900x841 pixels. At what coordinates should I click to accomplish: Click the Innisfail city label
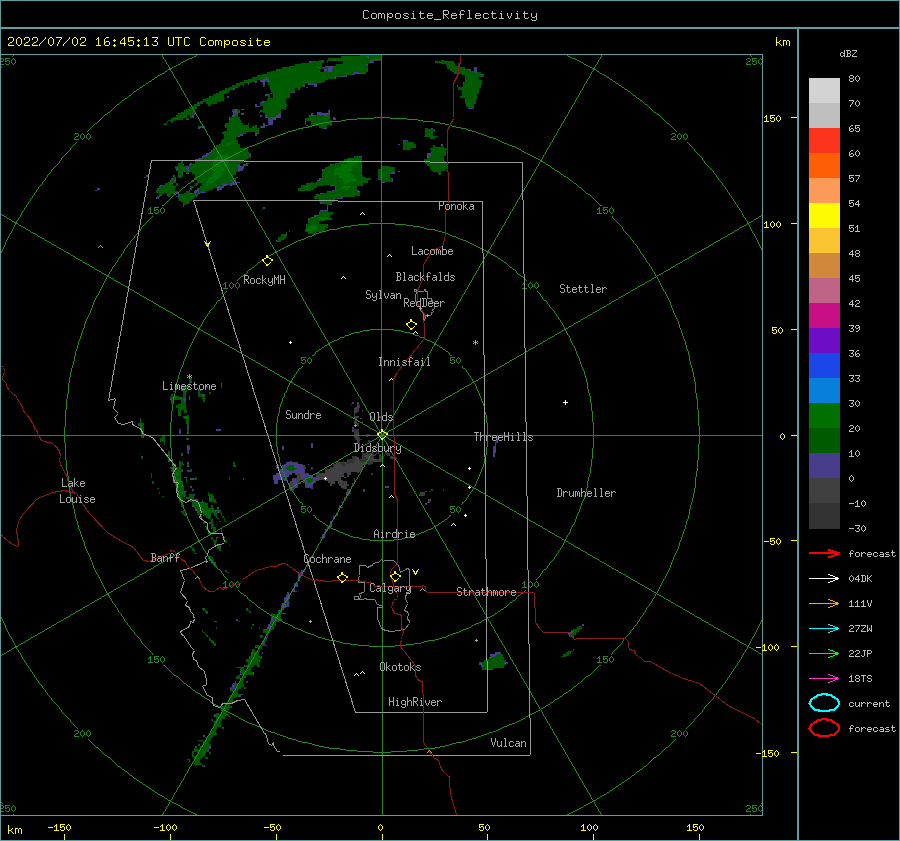[x=404, y=362]
